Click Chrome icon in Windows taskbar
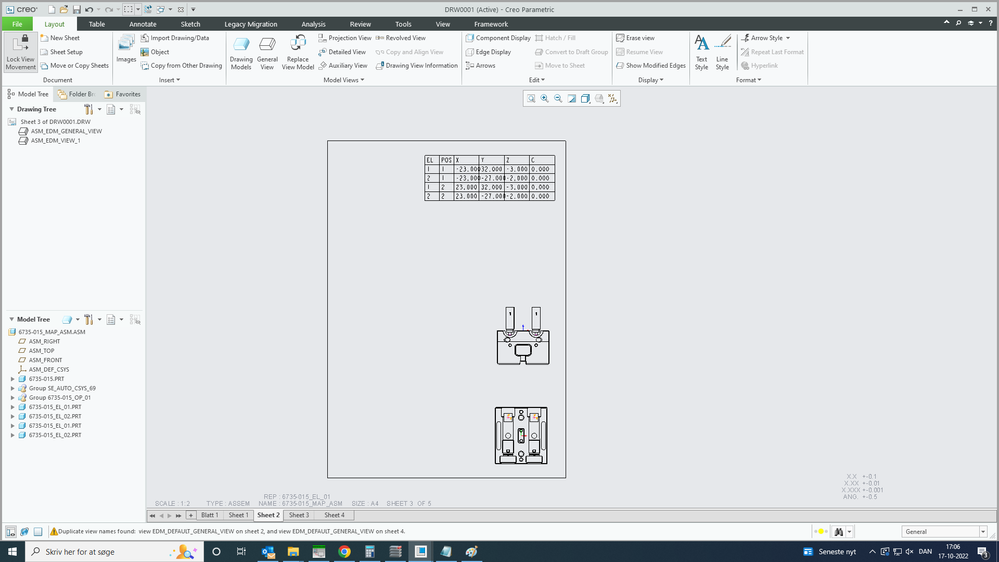Viewport: 999px width, 562px height. (344, 551)
